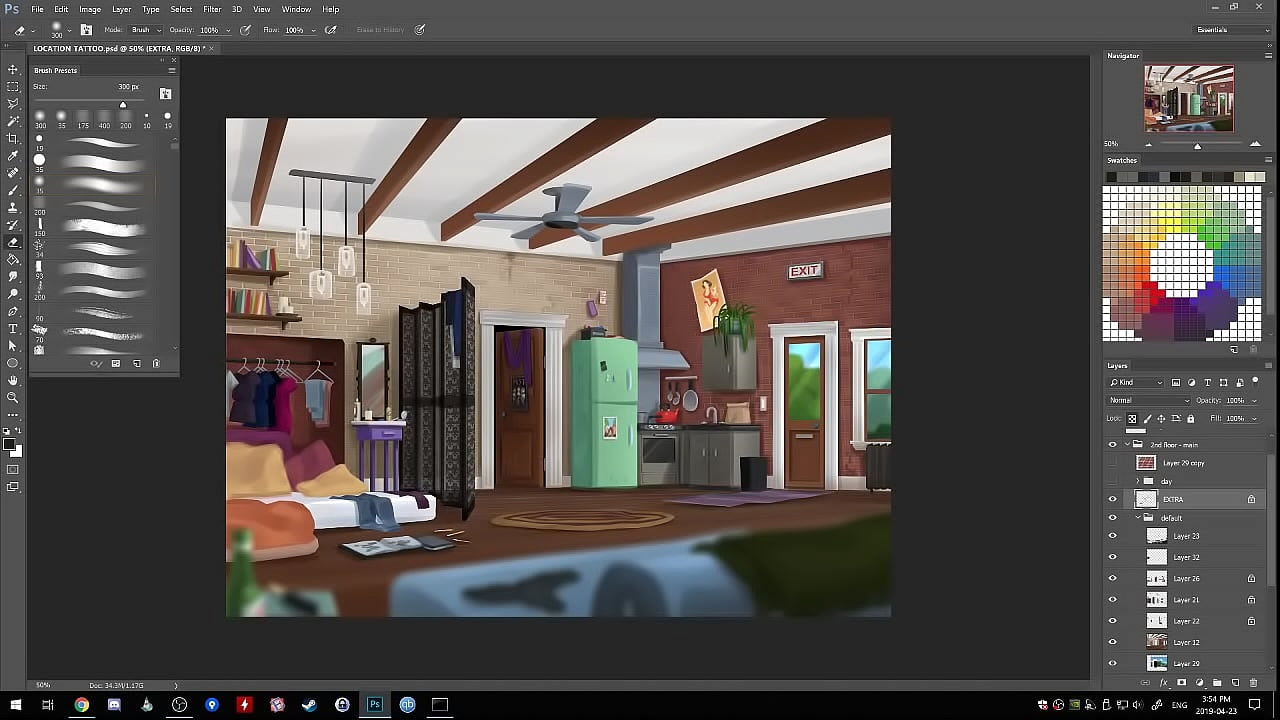
Task: Open Google Chrome from the taskbar
Action: tap(81, 705)
